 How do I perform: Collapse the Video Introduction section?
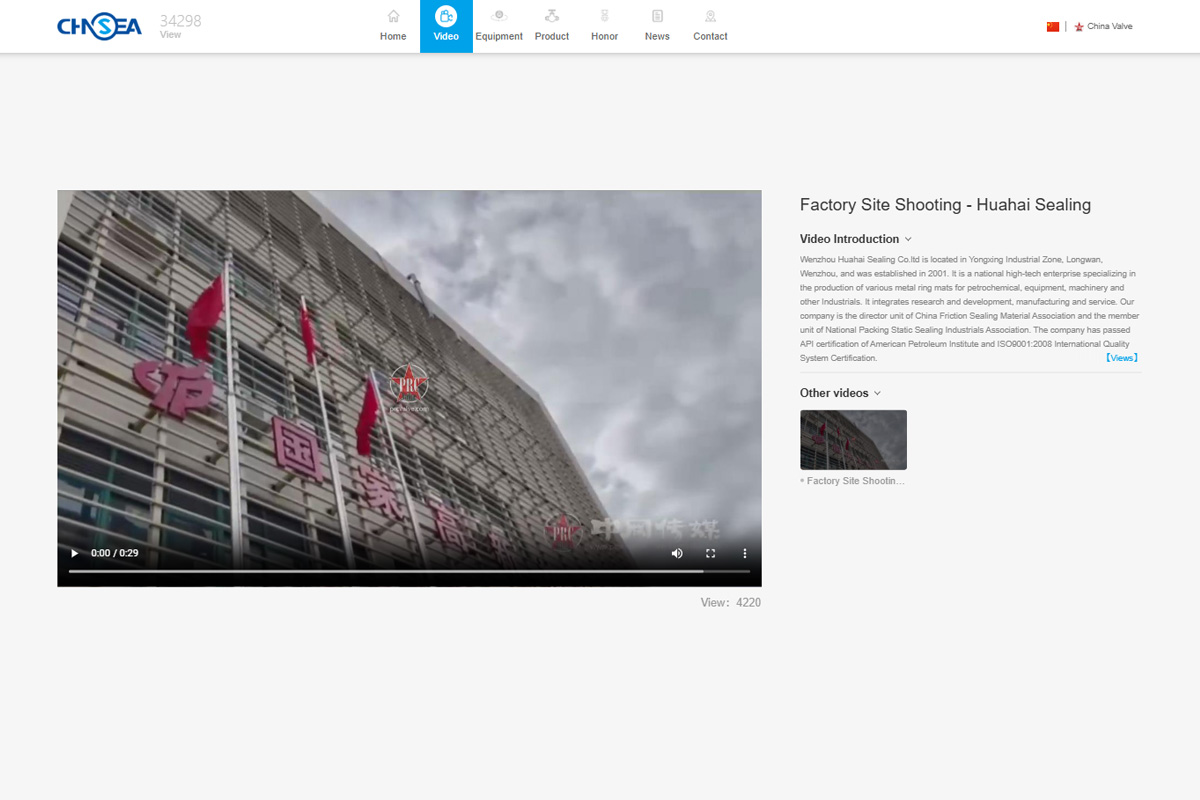coord(908,239)
